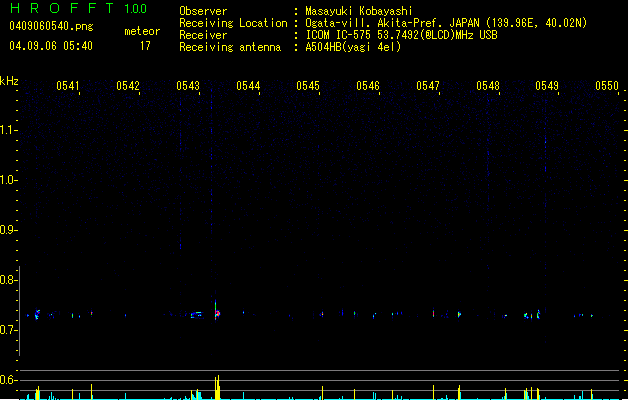Click the 0.7 kHz frequency tick label
This screenshot has width=629, height=400.
(x=8, y=330)
